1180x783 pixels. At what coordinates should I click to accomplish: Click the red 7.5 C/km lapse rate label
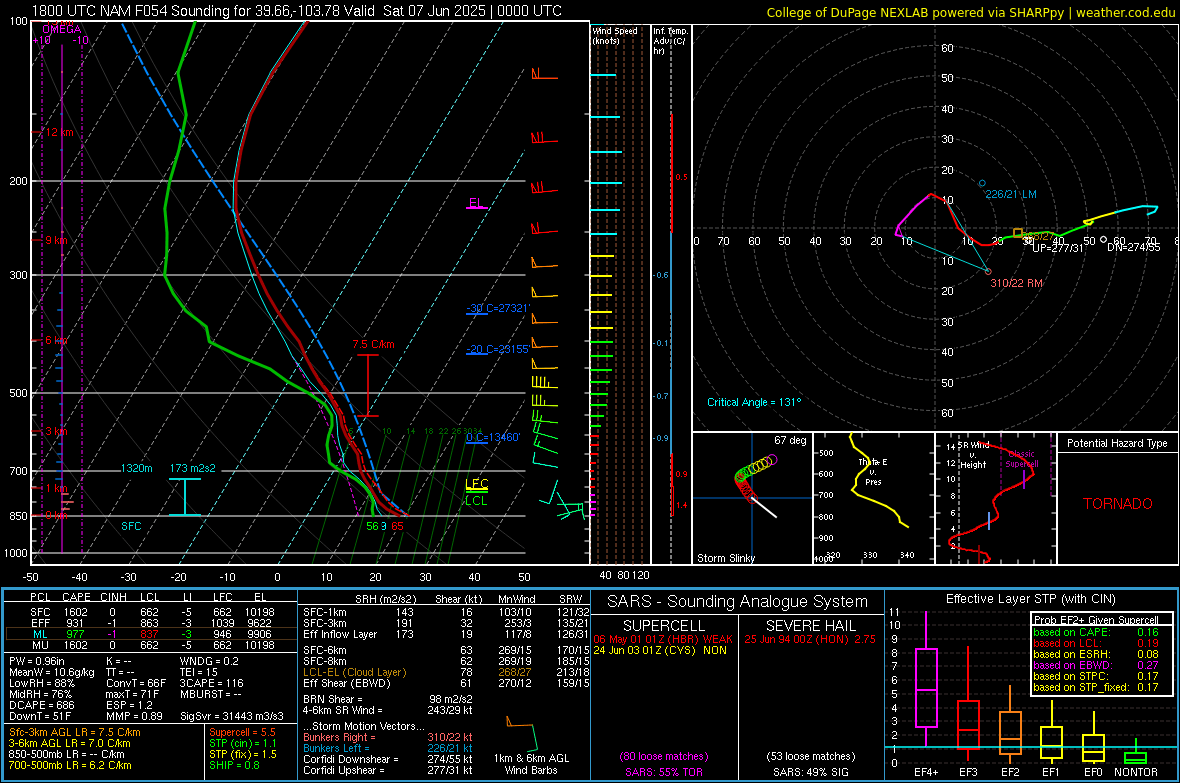[x=373, y=344]
